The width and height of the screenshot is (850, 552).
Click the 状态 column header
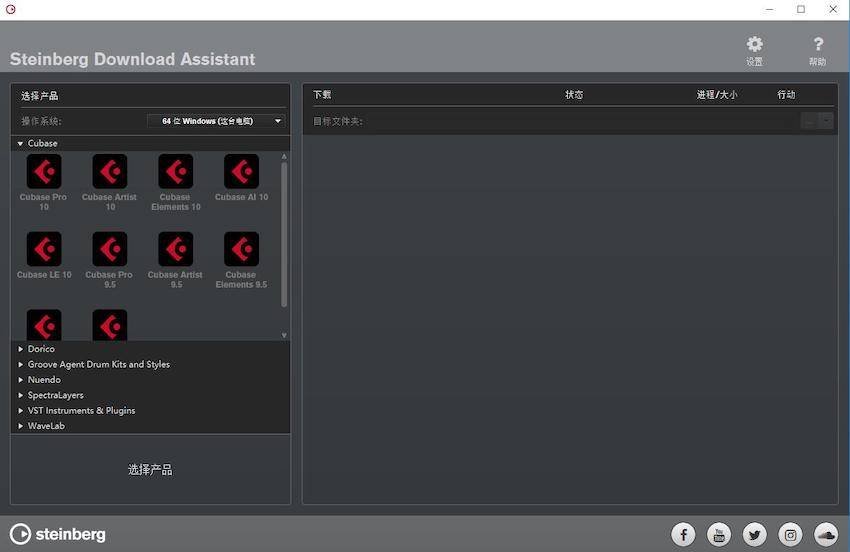(574, 94)
